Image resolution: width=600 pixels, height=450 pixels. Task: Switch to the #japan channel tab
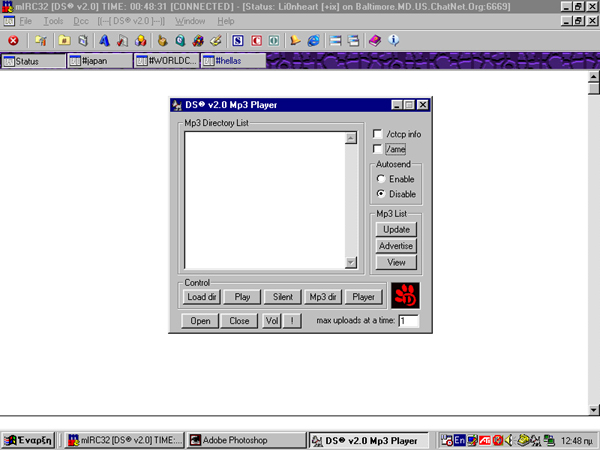coord(100,61)
